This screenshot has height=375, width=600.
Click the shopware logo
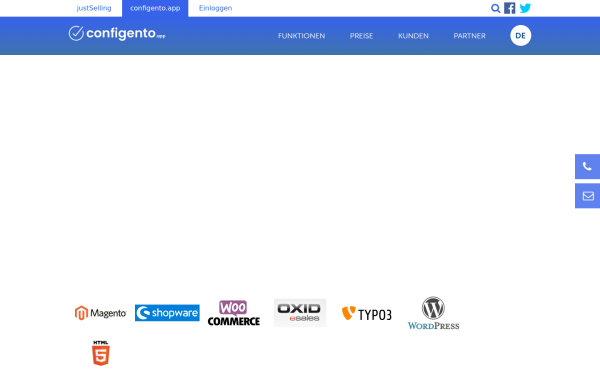click(x=167, y=313)
